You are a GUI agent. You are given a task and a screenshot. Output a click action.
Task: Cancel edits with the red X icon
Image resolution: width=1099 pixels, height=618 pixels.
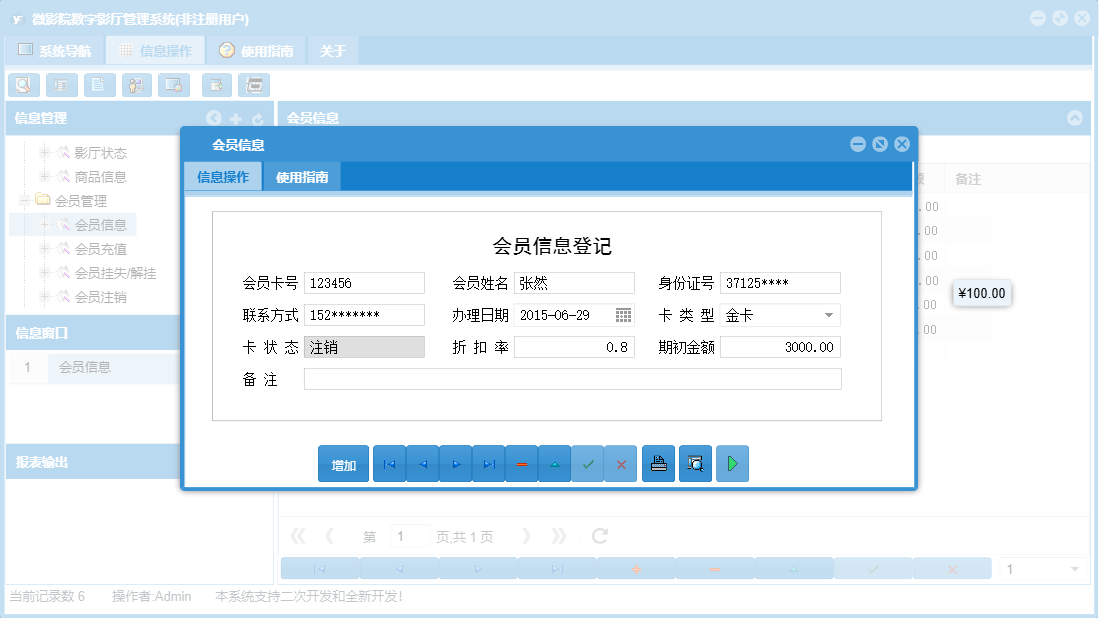(x=621, y=463)
